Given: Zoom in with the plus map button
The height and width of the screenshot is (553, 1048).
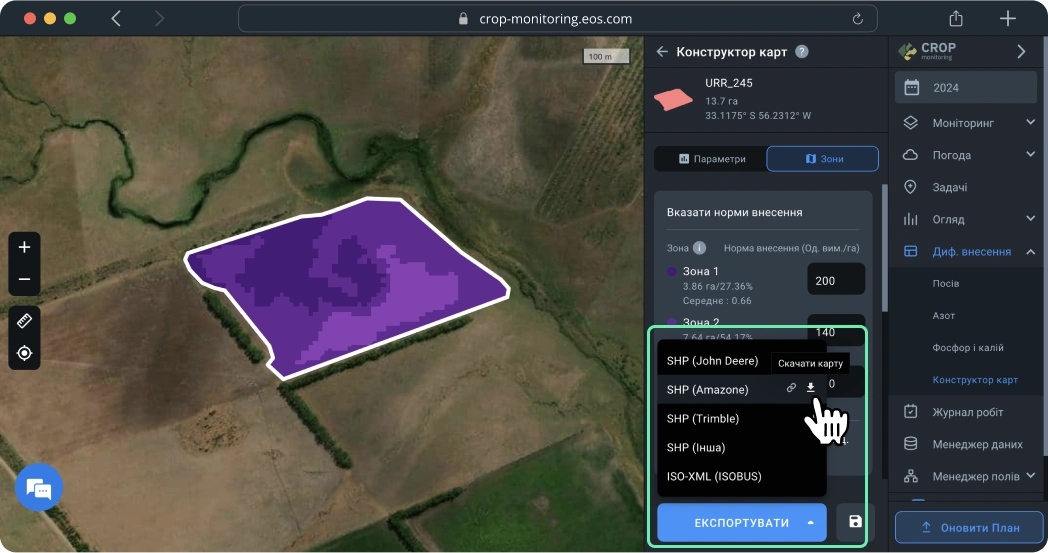Looking at the screenshot, I should (25, 247).
